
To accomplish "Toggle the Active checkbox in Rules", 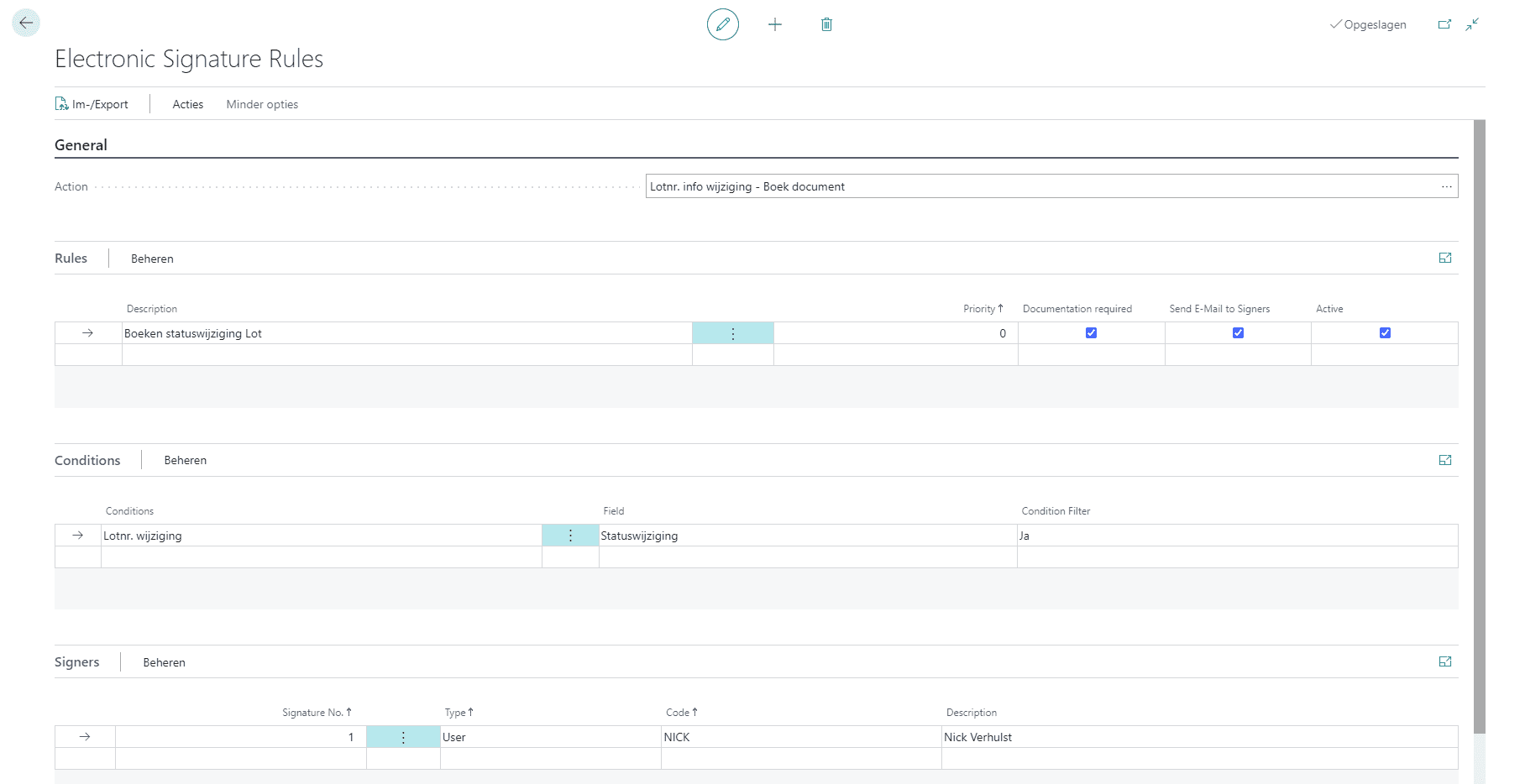I will click(1385, 333).
